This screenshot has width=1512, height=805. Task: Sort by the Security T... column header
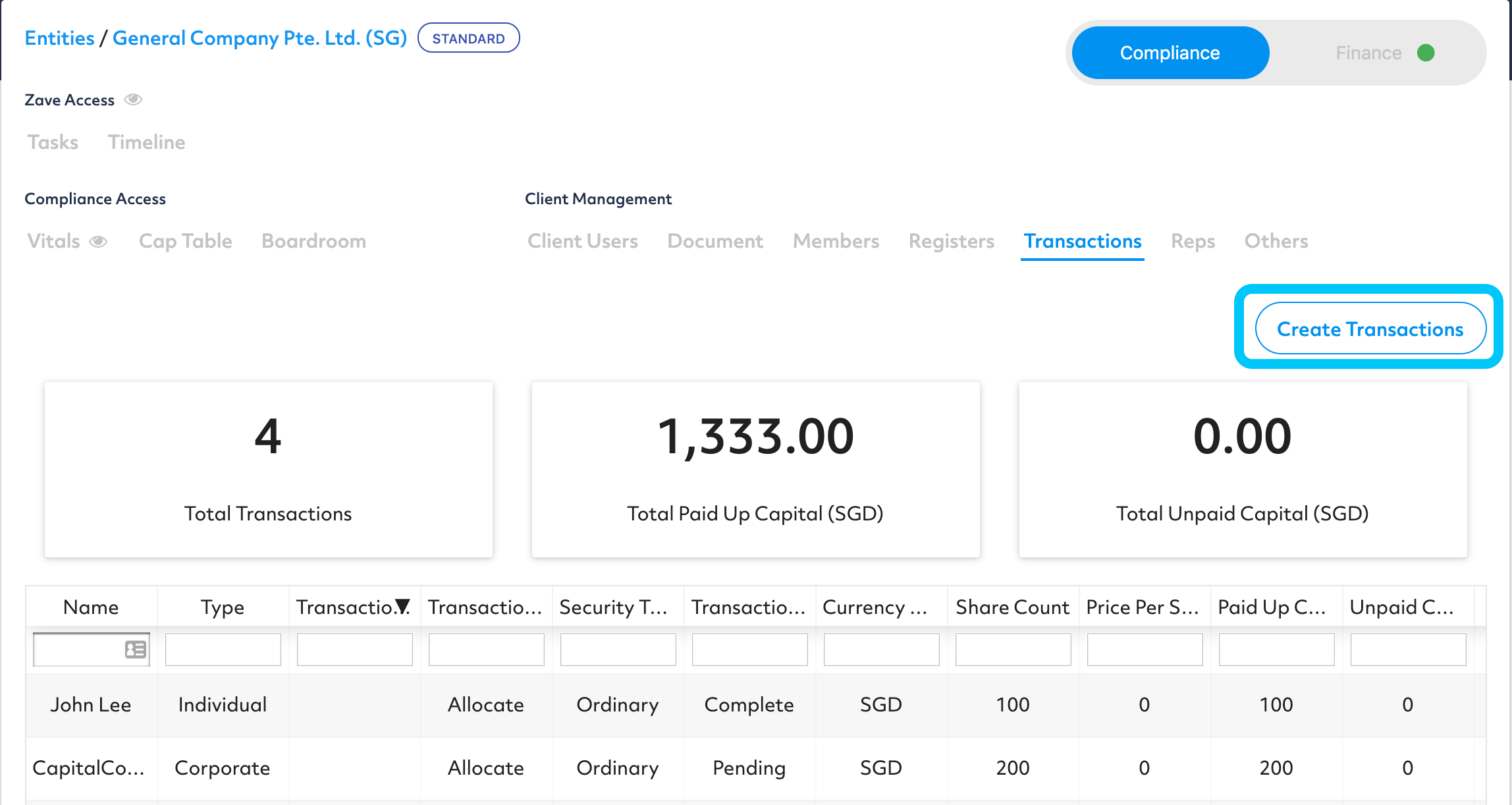click(x=618, y=607)
